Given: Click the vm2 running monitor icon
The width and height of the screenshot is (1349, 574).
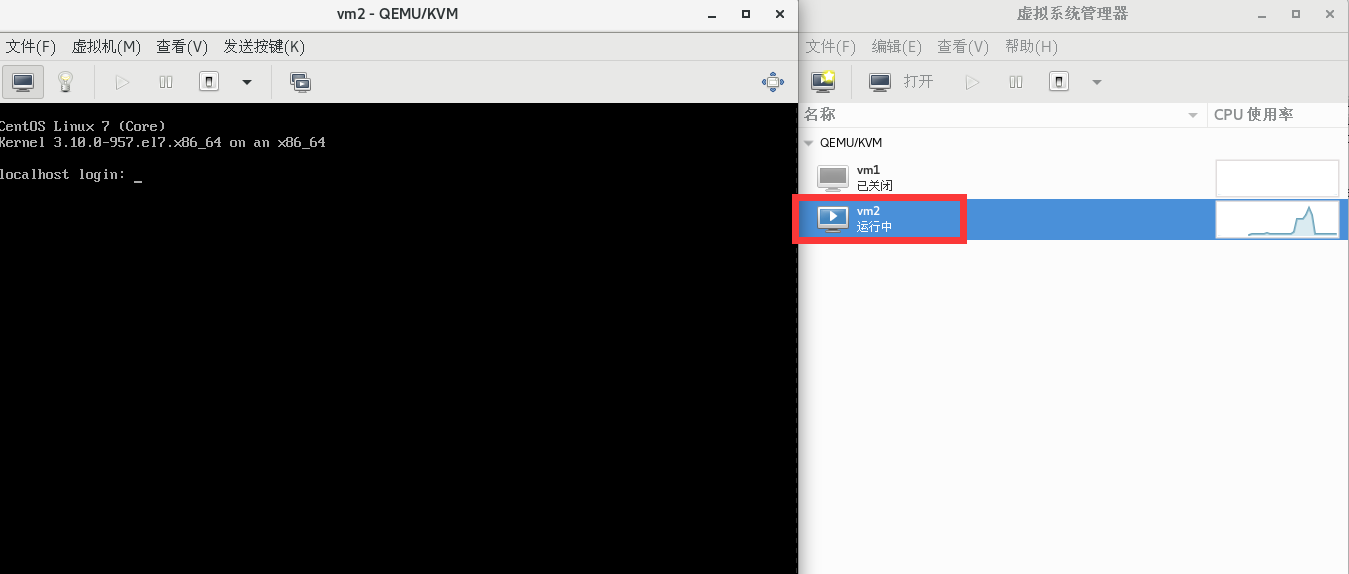Looking at the screenshot, I should [832, 219].
